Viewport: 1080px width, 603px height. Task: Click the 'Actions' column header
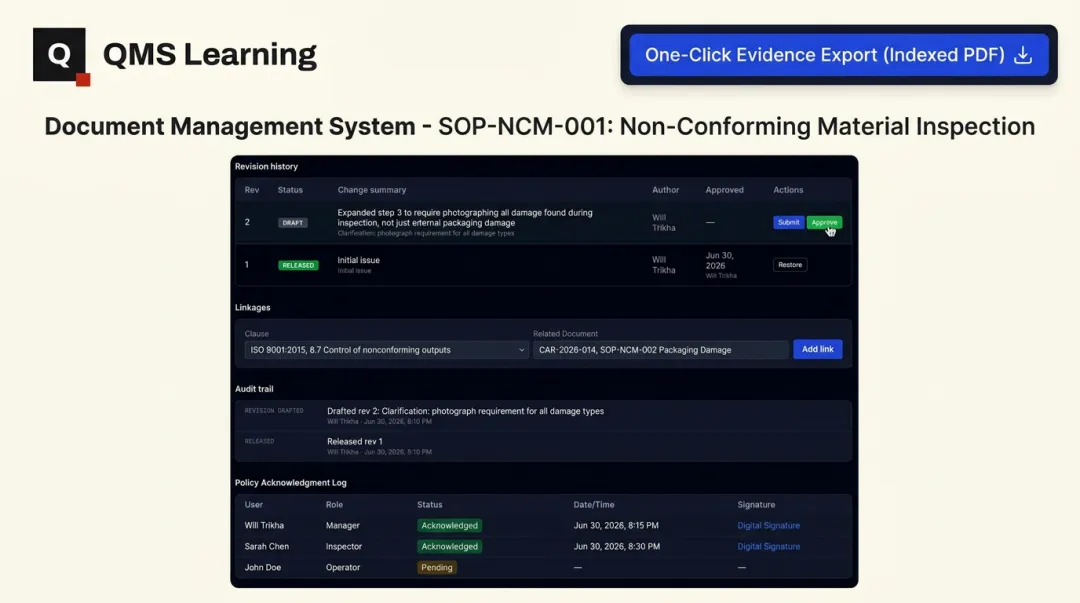pos(788,190)
